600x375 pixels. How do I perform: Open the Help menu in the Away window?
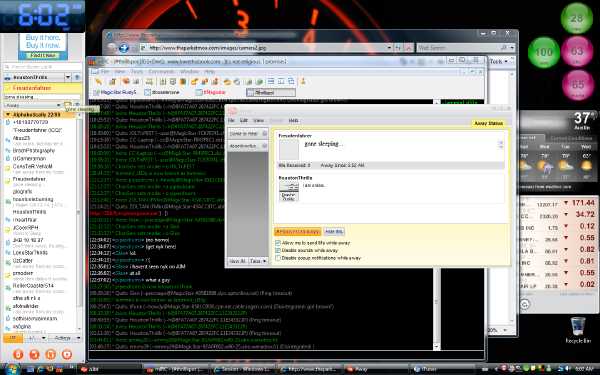point(293,121)
